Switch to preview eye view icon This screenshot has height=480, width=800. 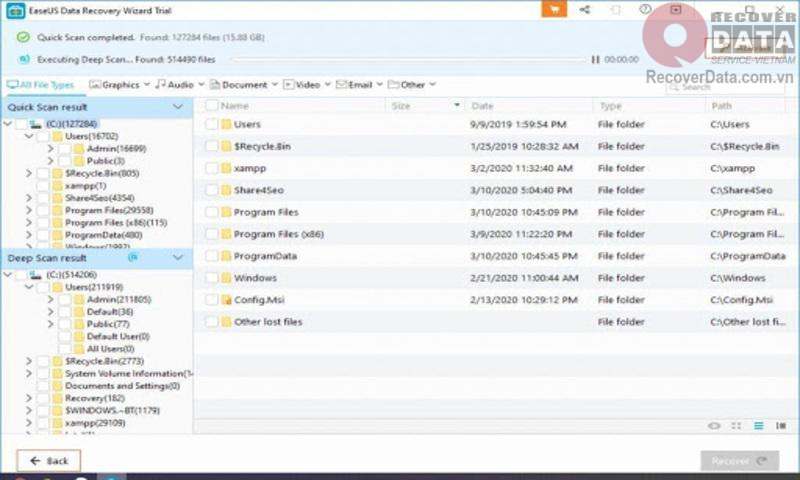(x=714, y=426)
